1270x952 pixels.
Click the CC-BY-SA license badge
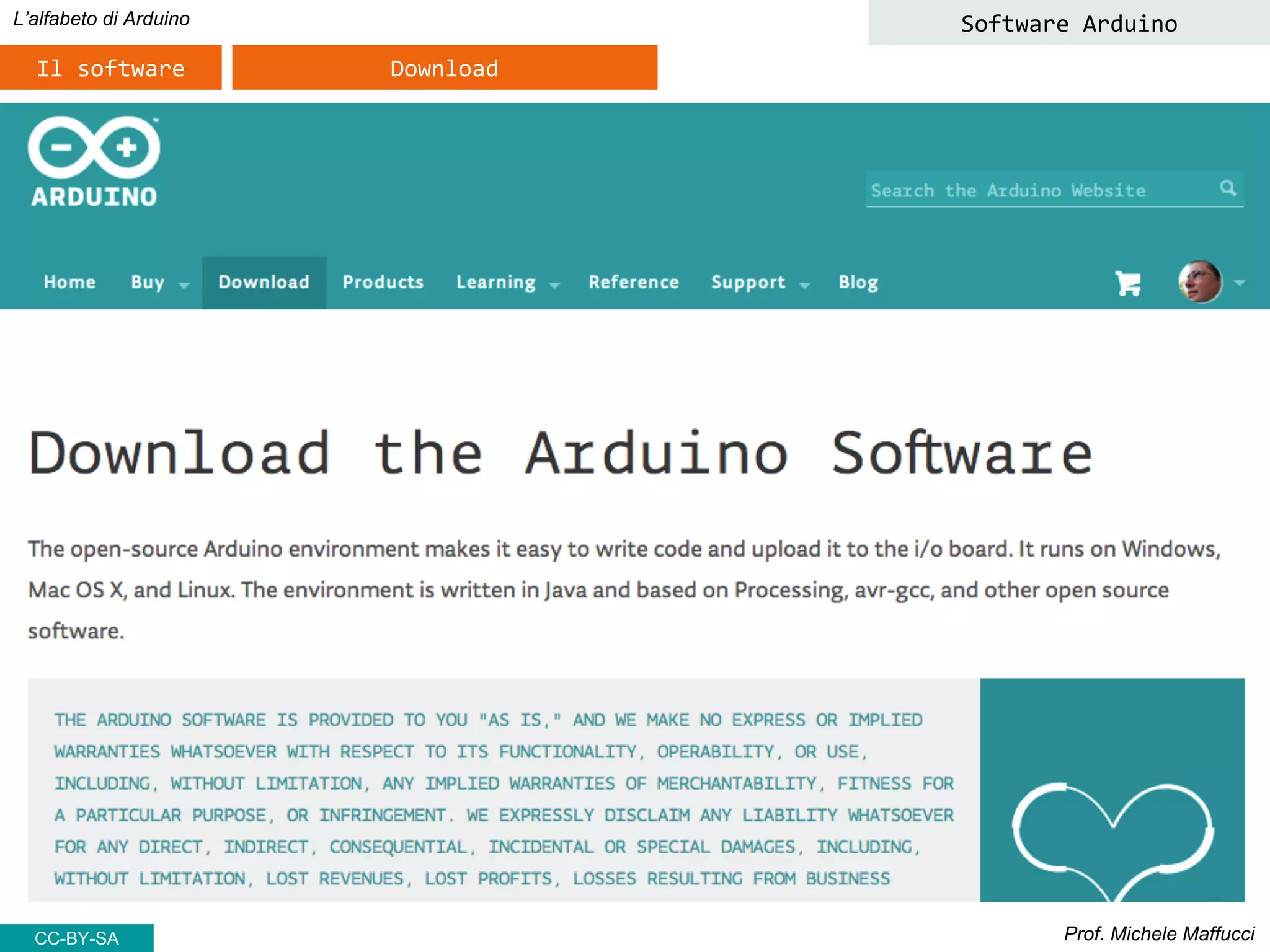(x=77, y=938)
